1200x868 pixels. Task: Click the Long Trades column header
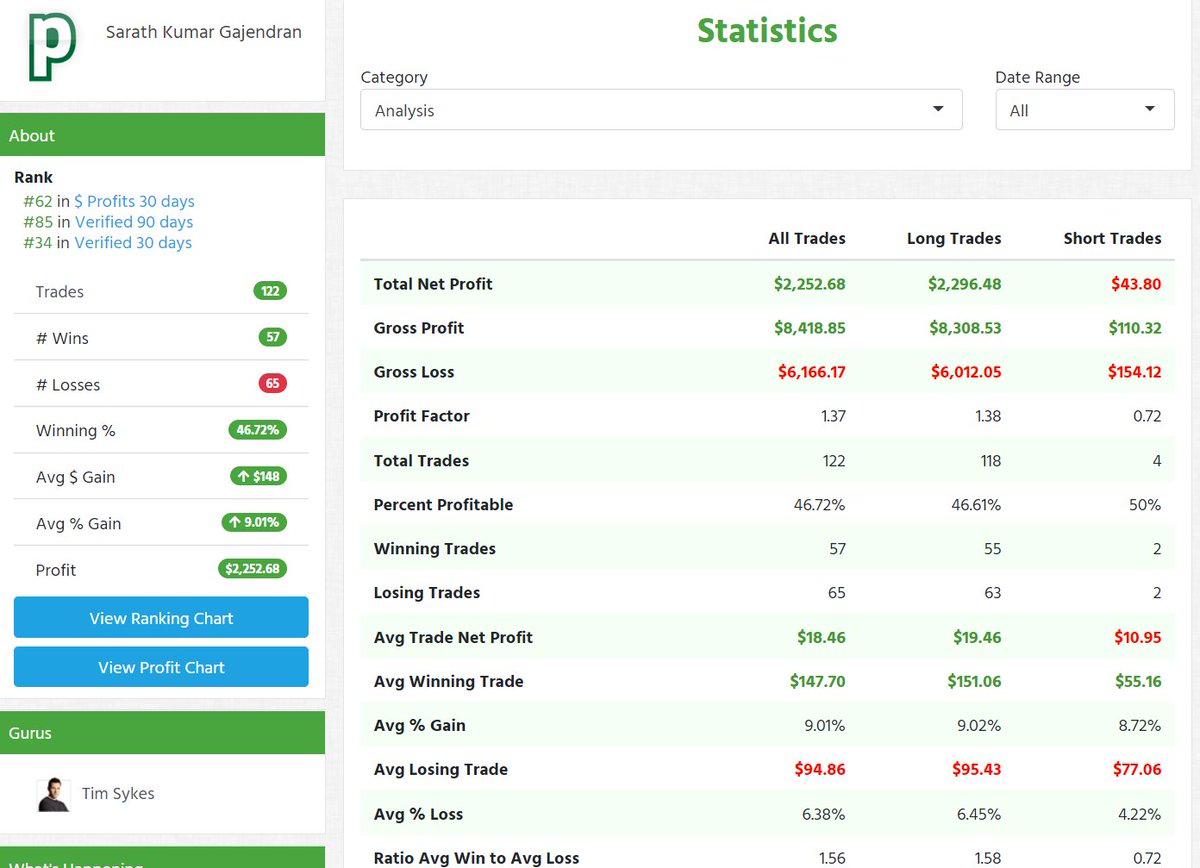(954, 239)
